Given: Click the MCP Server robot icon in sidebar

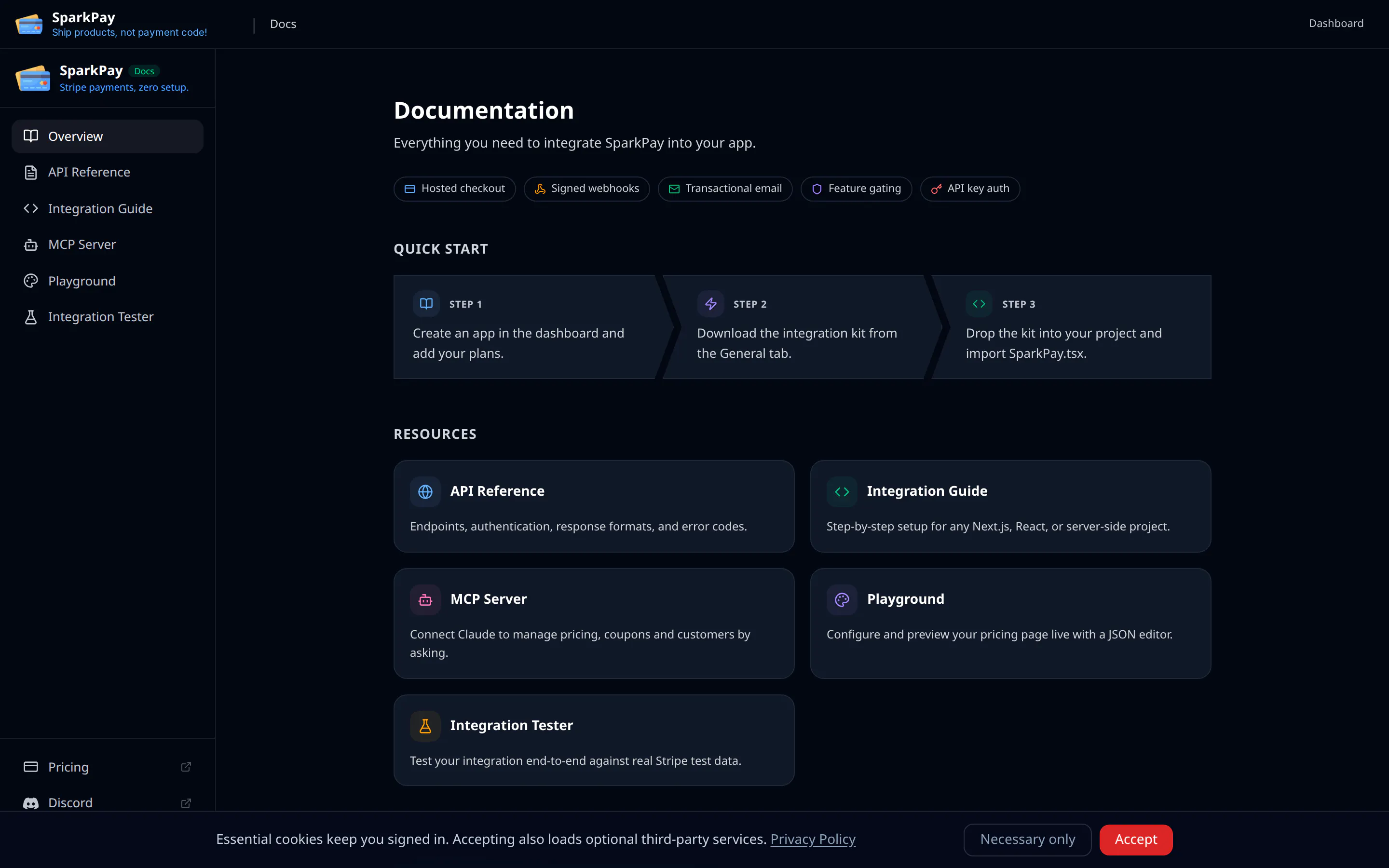Looking at the screenshot, I should pyautogui.click(x=31, y=245).
